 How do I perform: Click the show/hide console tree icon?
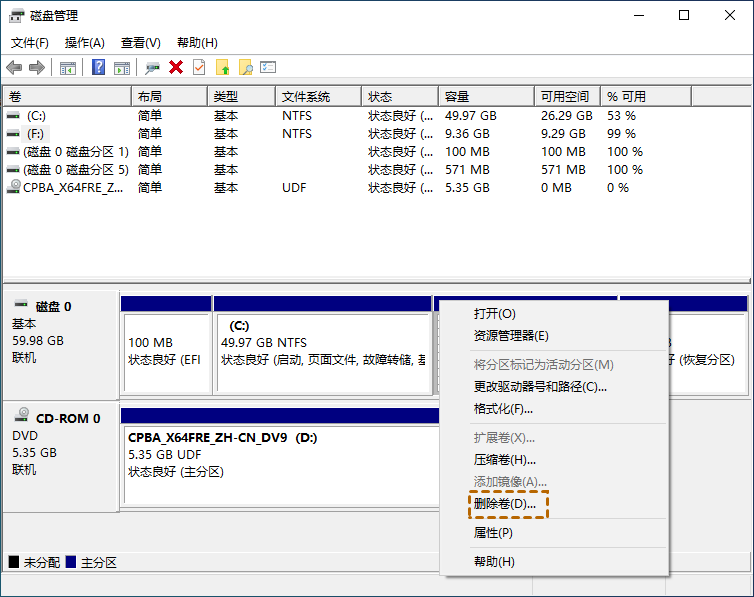click(68, 67)
